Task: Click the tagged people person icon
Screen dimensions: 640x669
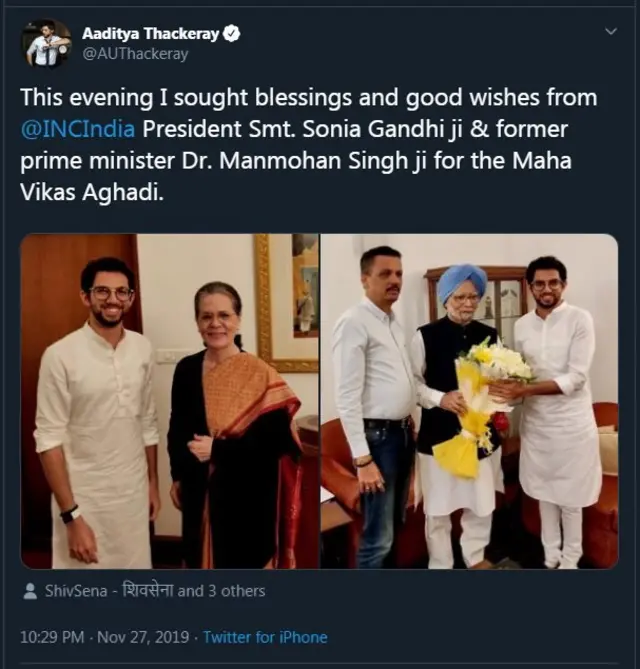Action: 30,591
